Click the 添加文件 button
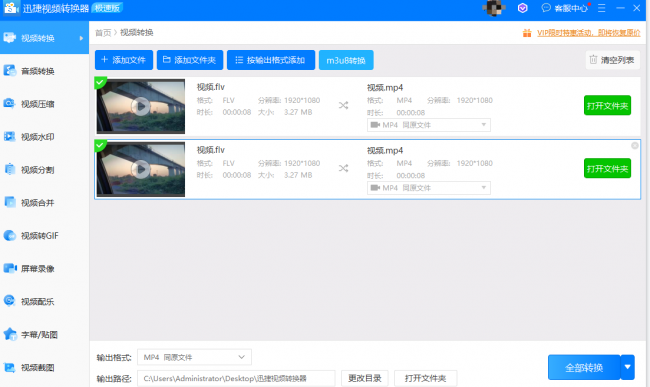The image size is (650, 387). pyautogui.click(x=124, y=60)
